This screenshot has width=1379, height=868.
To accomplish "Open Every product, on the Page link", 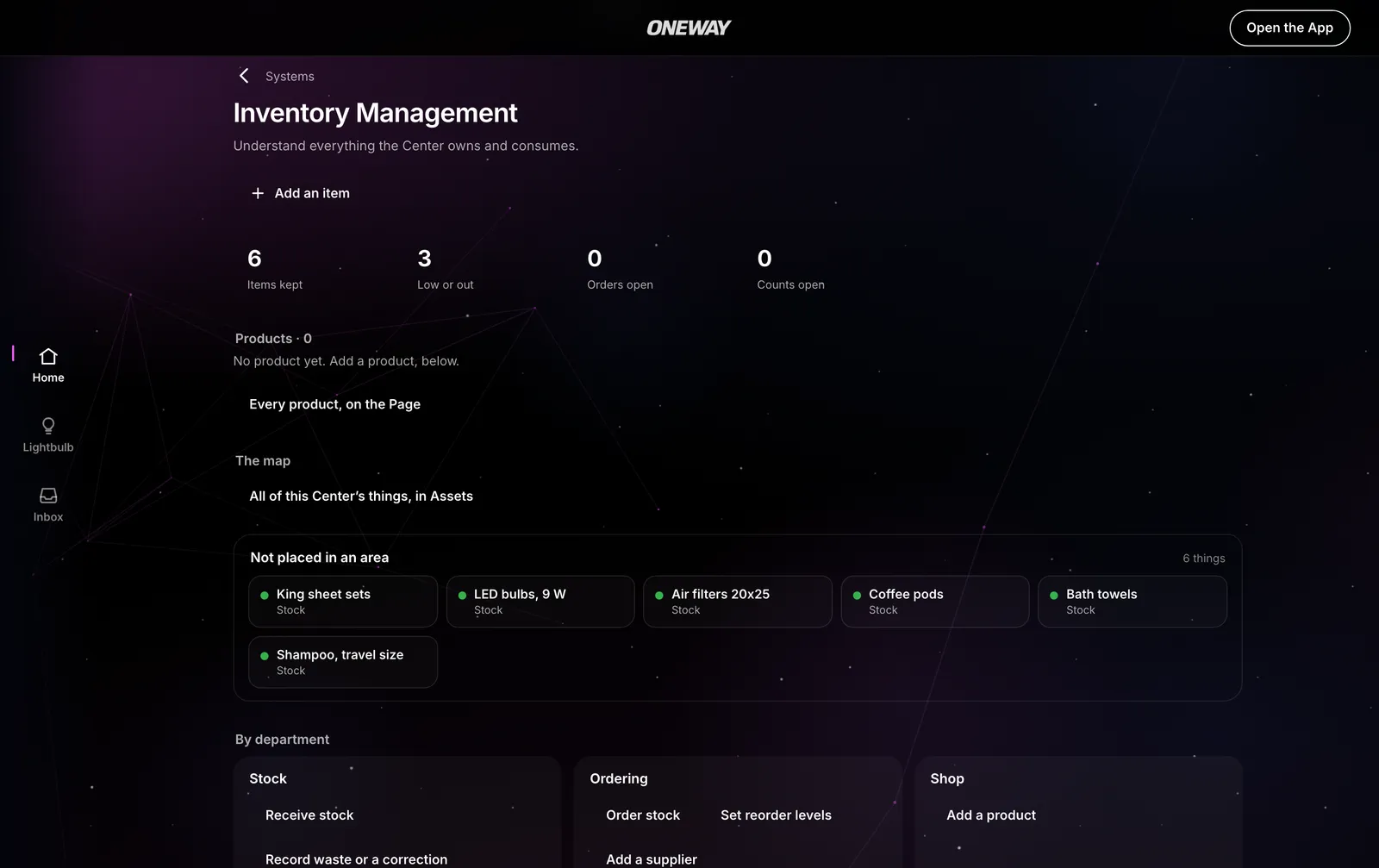I will click(x=335, y=404).
